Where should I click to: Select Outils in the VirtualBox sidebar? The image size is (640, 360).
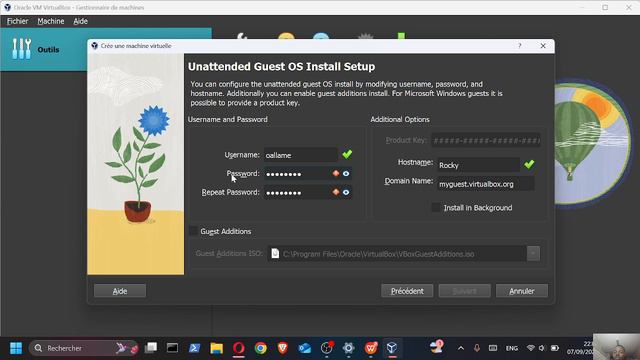[105, 49]
